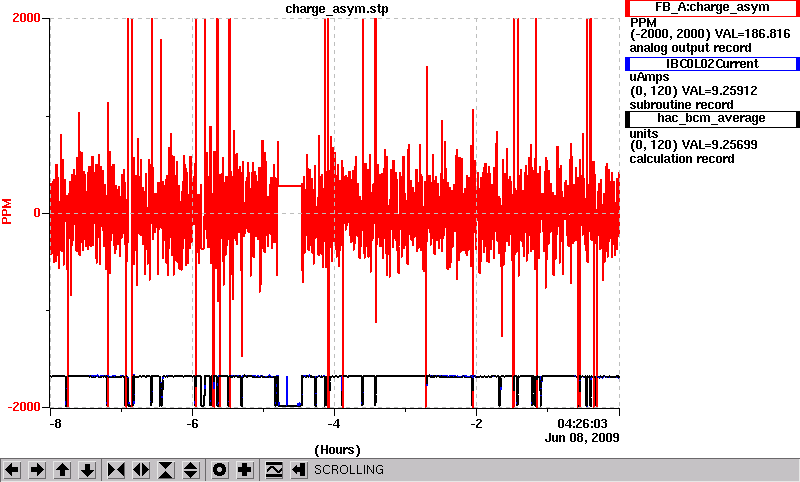This screenshot has height=482, width=800.
Task: Click the 'analog output record' text
Action: coord(690,48)
